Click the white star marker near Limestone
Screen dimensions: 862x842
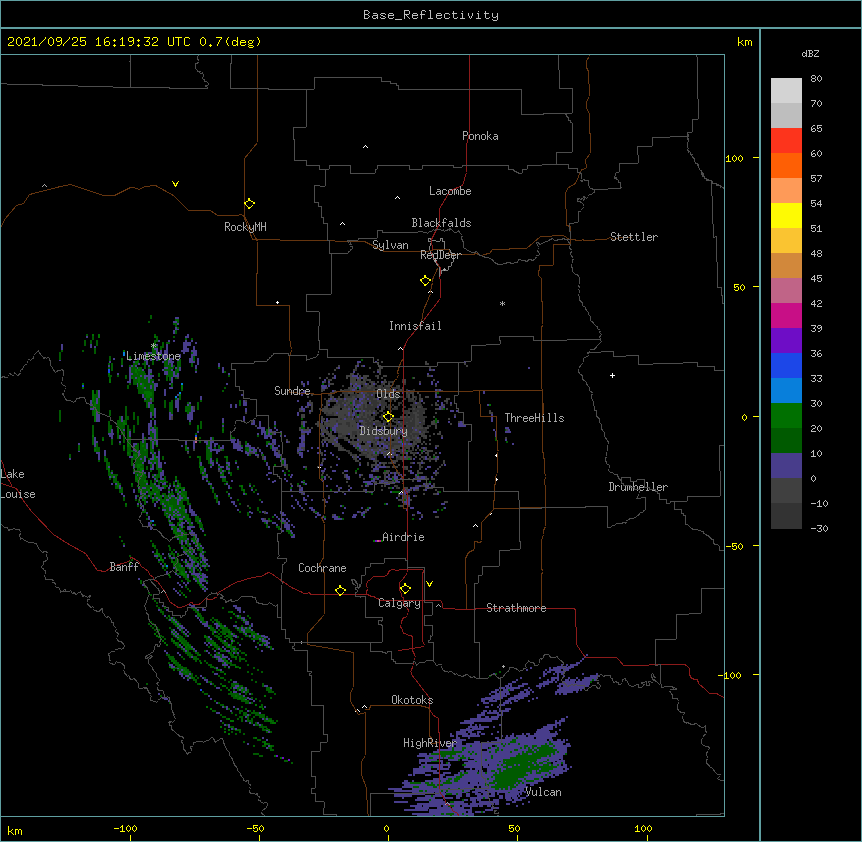pos(154,346)
